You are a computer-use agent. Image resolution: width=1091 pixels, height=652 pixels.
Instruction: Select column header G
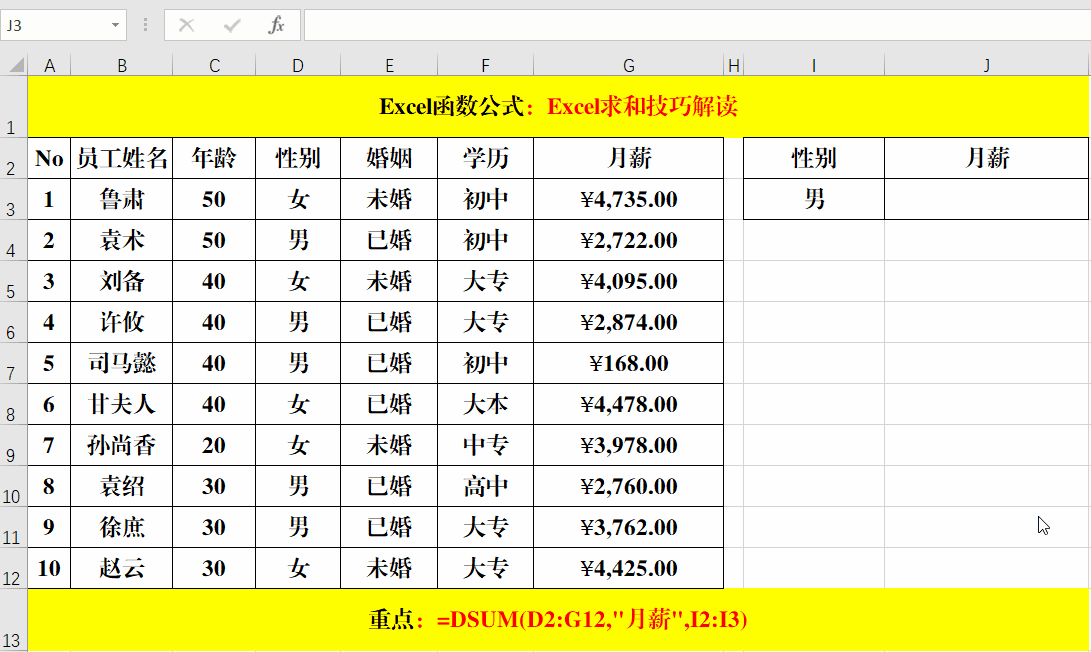[628, 64]
